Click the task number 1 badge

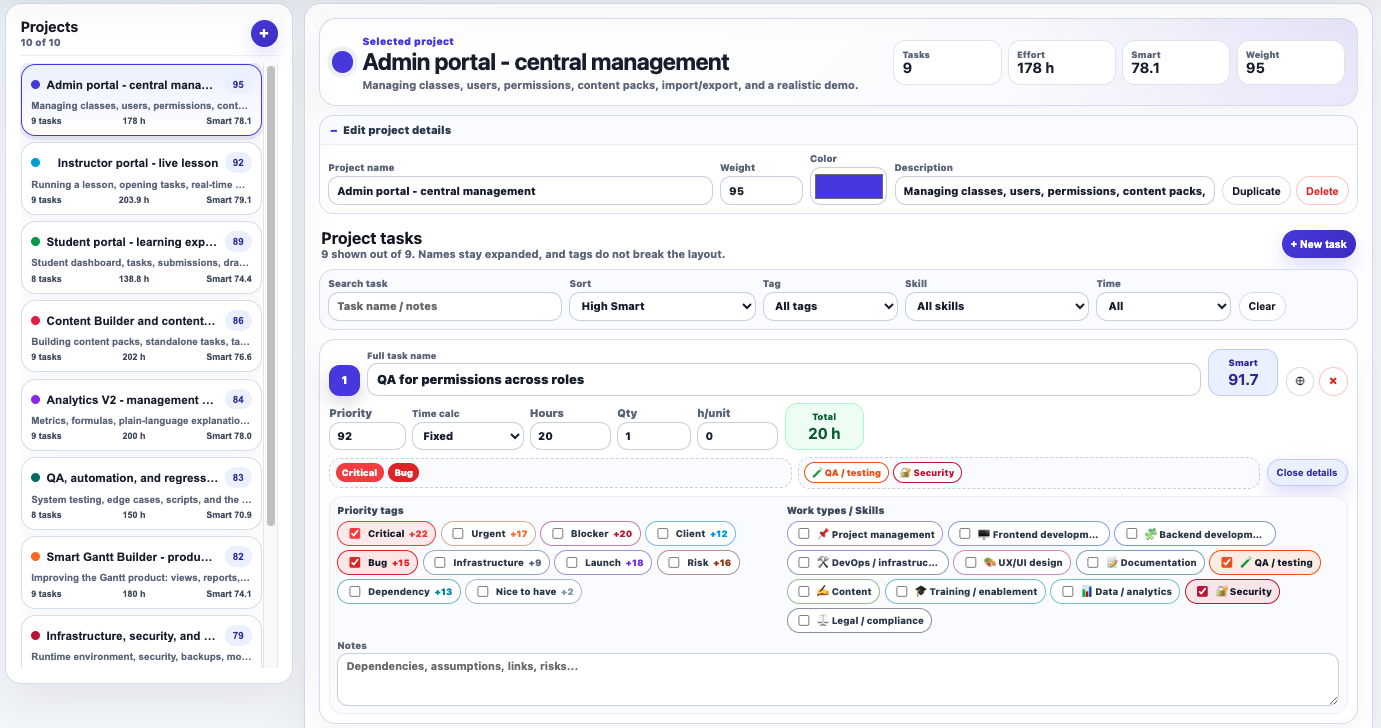[x=344, y=380]
